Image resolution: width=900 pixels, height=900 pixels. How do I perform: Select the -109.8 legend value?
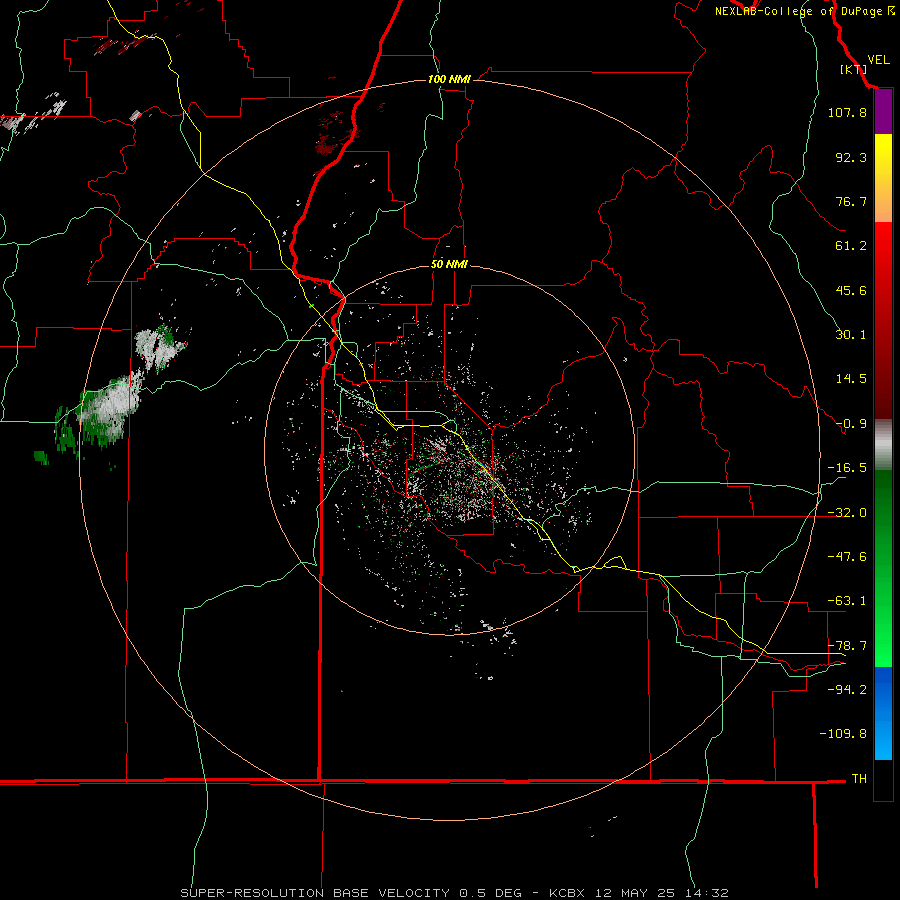(x=843, y=734)
